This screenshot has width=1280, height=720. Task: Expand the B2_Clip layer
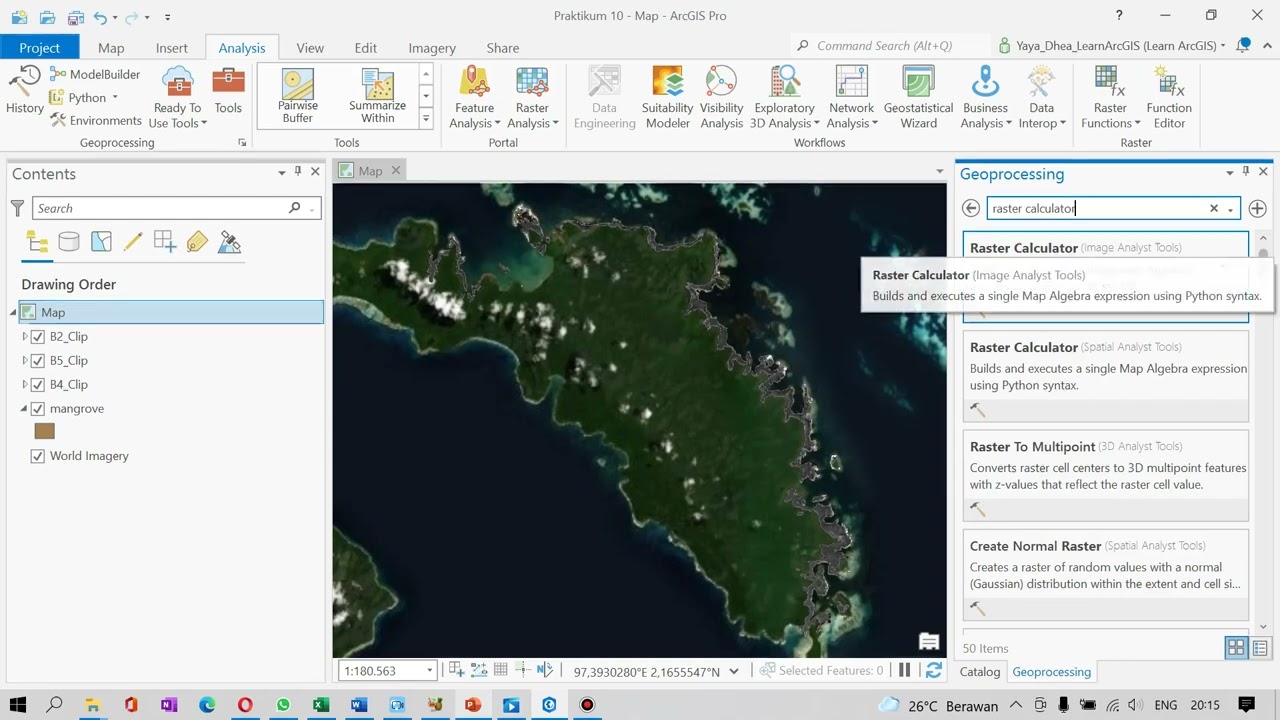point(25,336)
